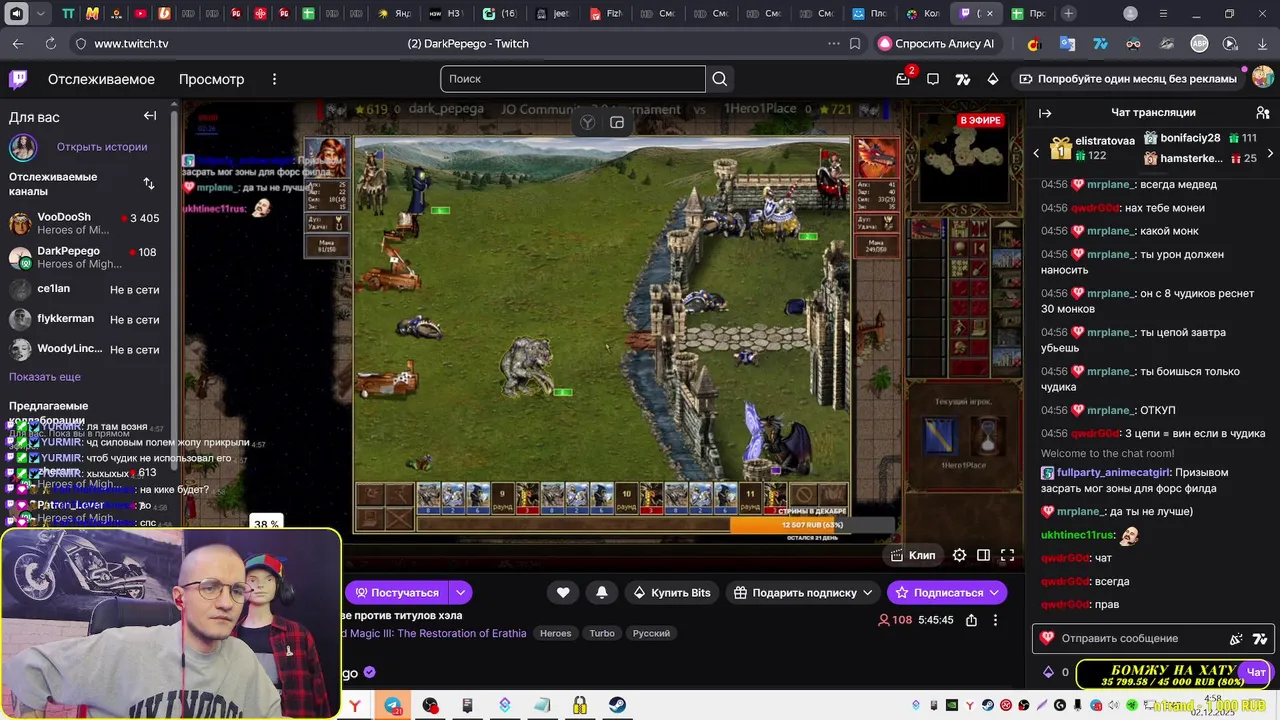Open the whispers chat bubble icon

[x=933, y=79]
